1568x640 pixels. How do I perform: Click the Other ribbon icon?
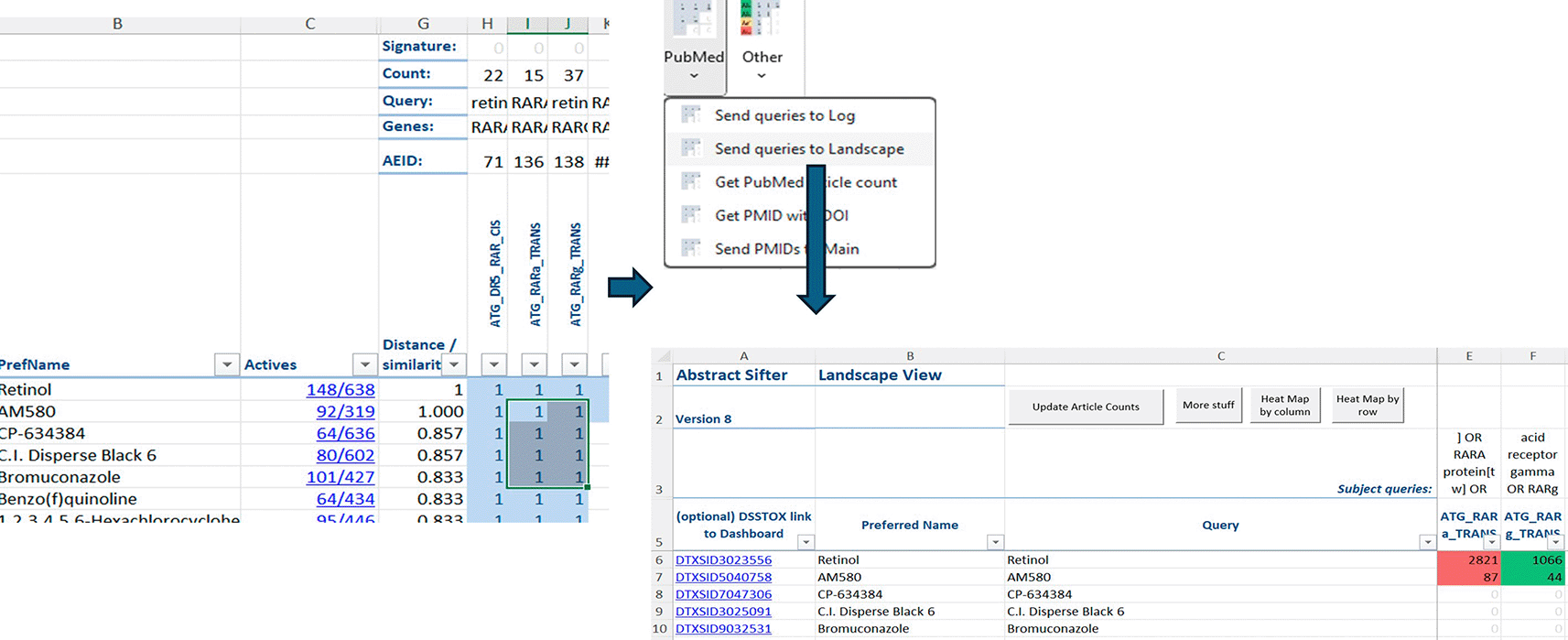click(762, 18)
